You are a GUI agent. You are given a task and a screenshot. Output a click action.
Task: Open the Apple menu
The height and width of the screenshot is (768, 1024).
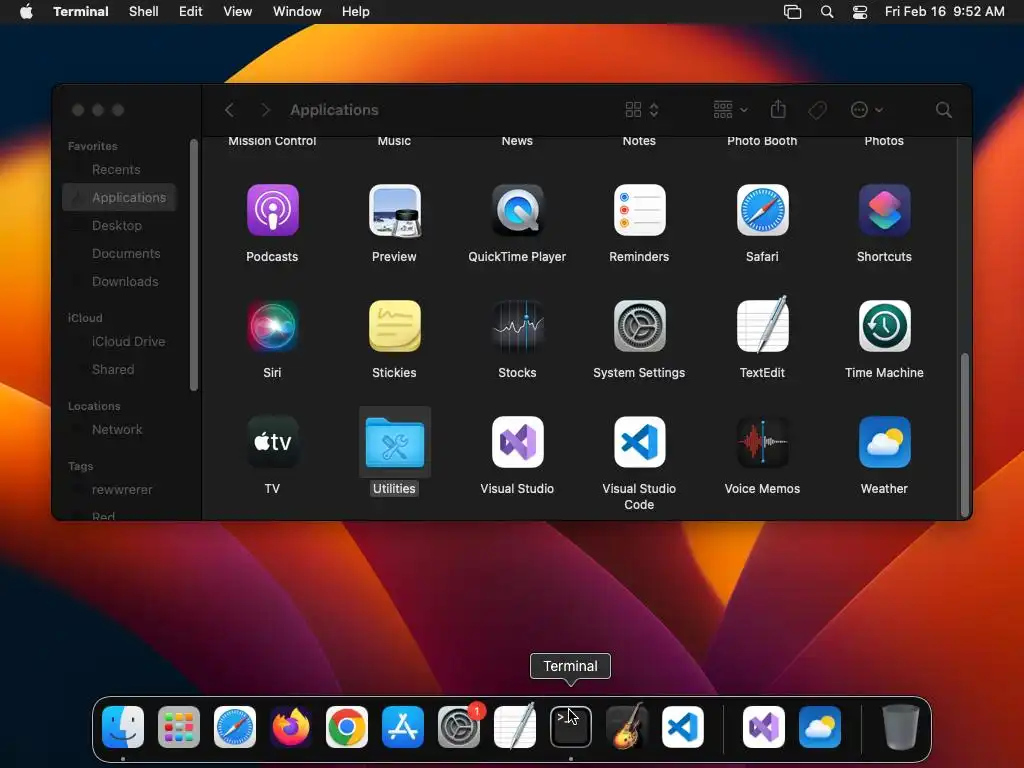(26, 12)
